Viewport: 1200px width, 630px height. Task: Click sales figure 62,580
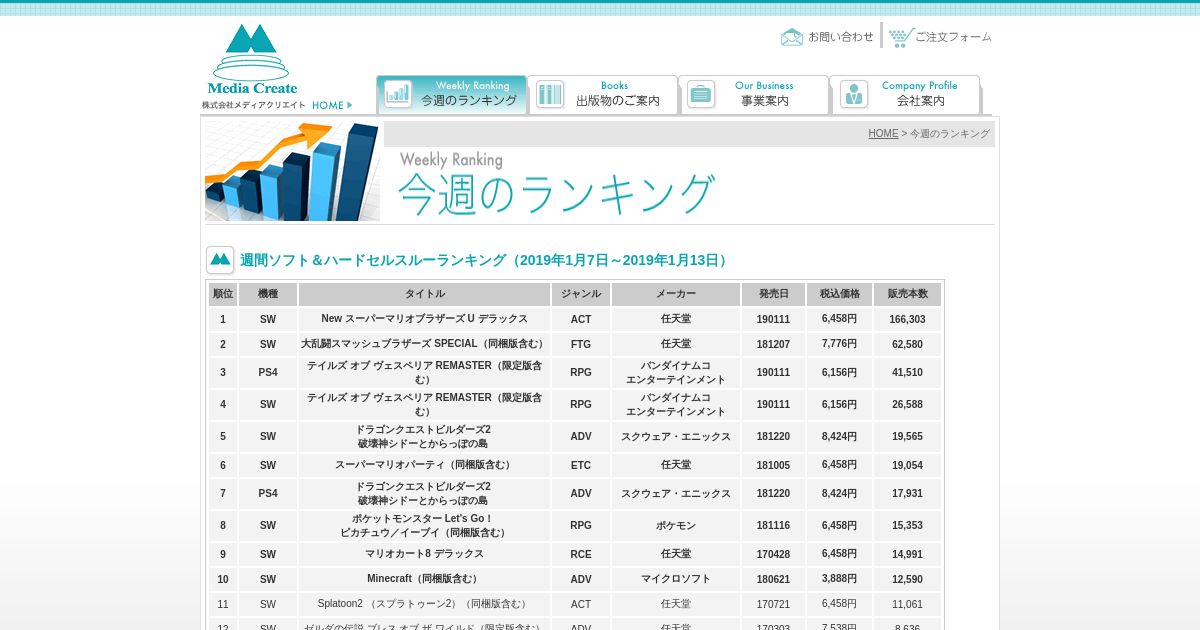point(908,344)
